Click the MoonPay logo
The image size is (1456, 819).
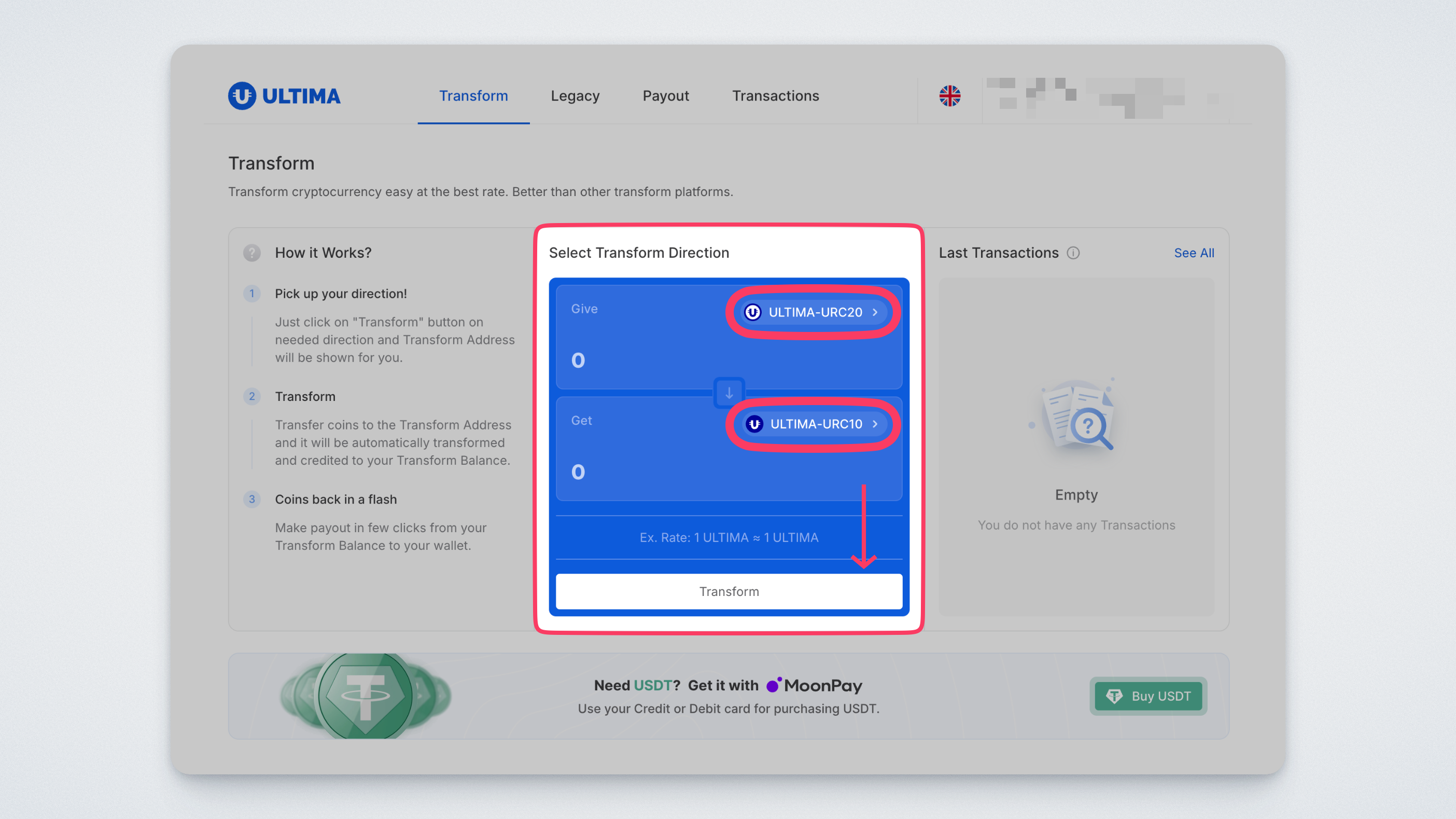(814, 686)
